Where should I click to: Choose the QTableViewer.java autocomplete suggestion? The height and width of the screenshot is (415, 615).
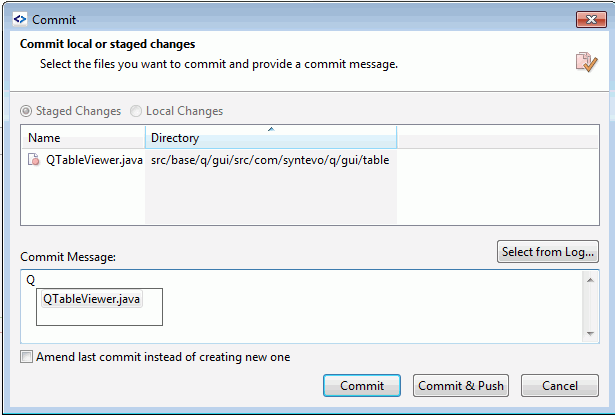(91, 299)
